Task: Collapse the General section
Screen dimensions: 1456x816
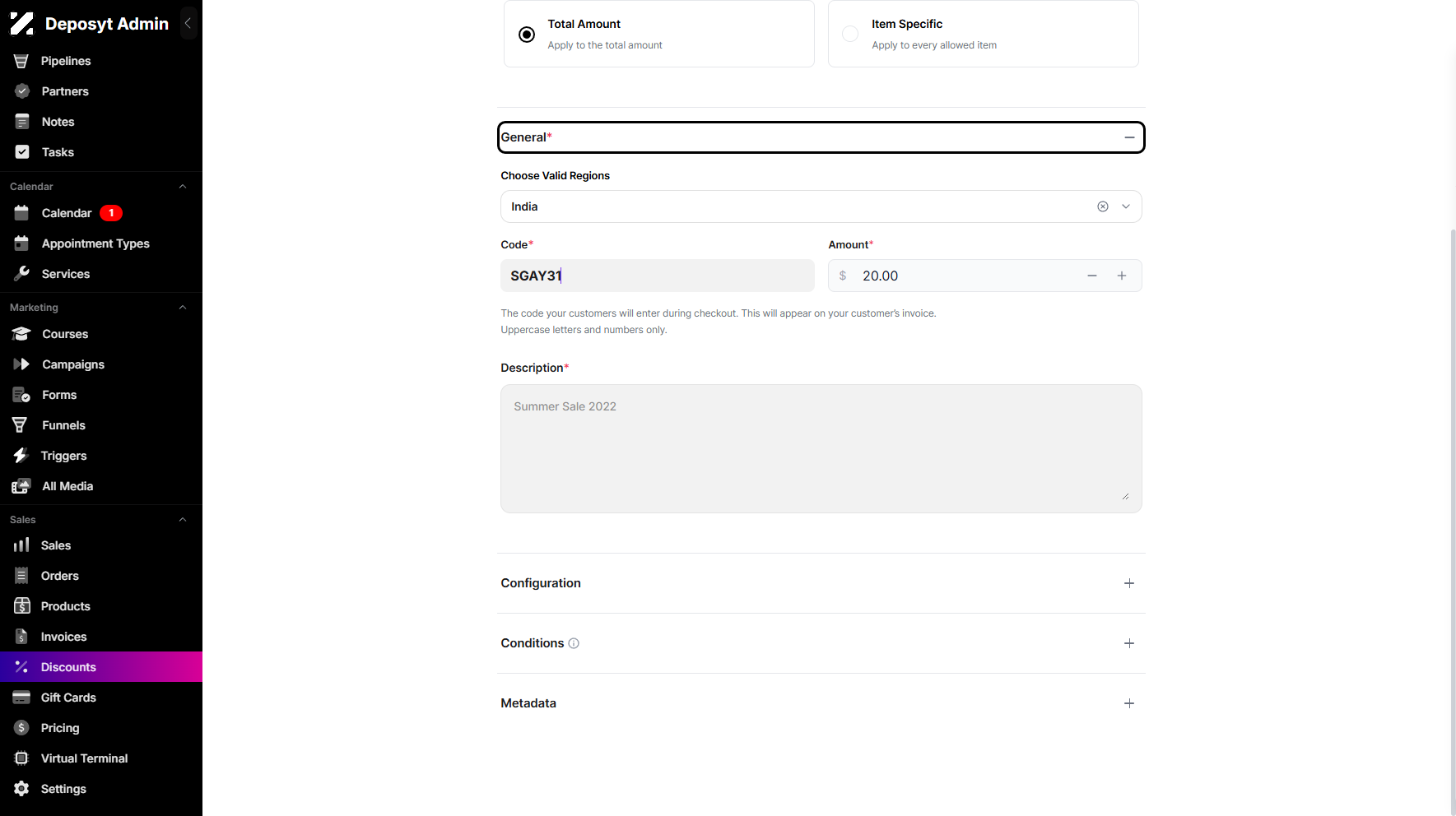Action: (1129, 137)
